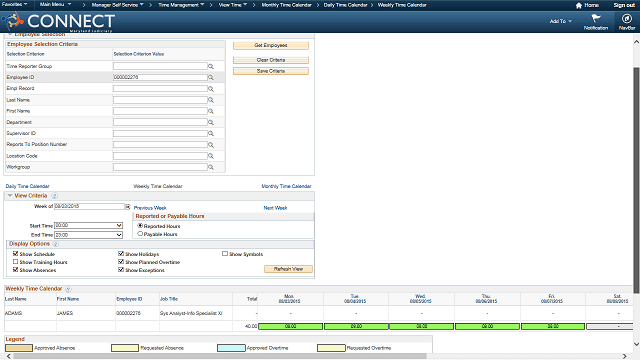
Task: Open lookup for First Name field
Action: 211,111
